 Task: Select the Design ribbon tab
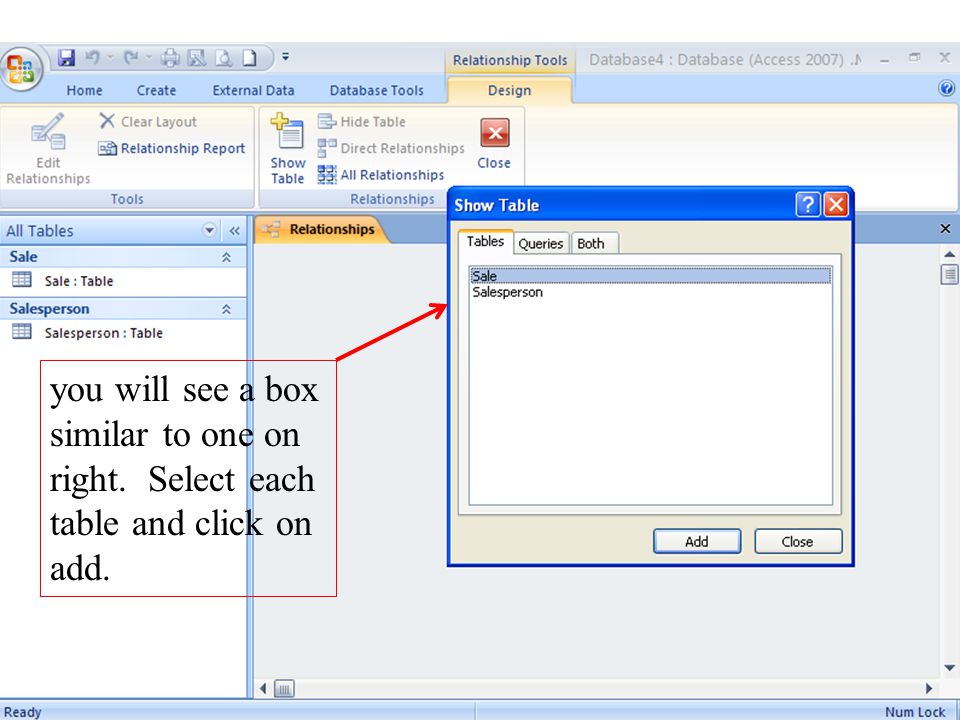pyautogui.click(x=509, y=91)
